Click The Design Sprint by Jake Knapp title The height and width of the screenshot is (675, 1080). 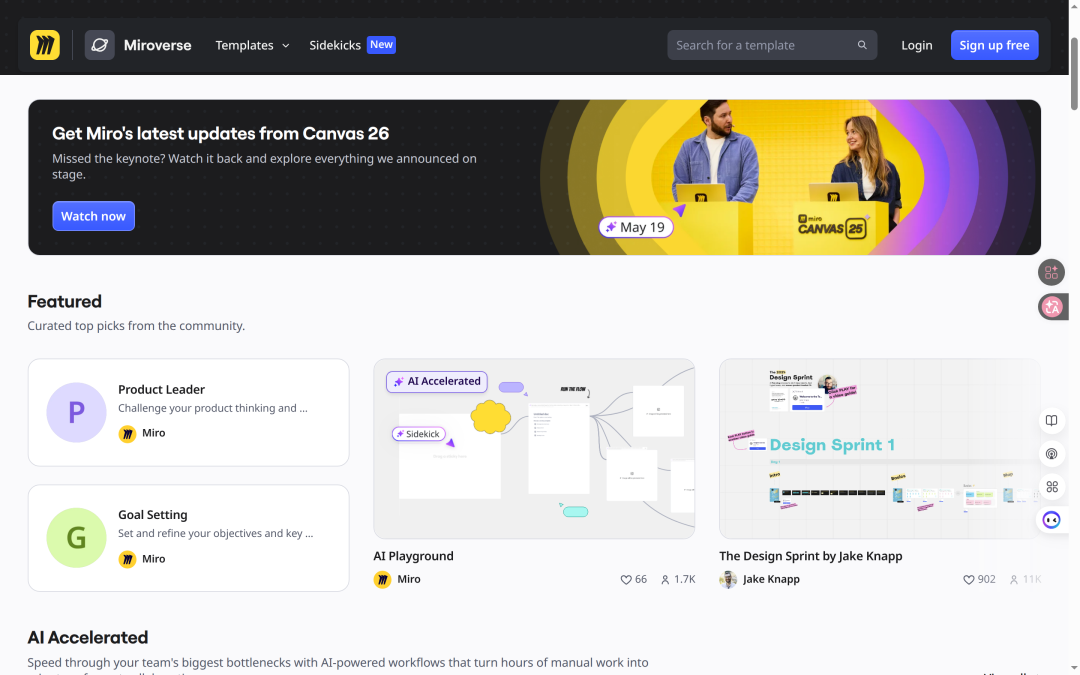(811, 557)
